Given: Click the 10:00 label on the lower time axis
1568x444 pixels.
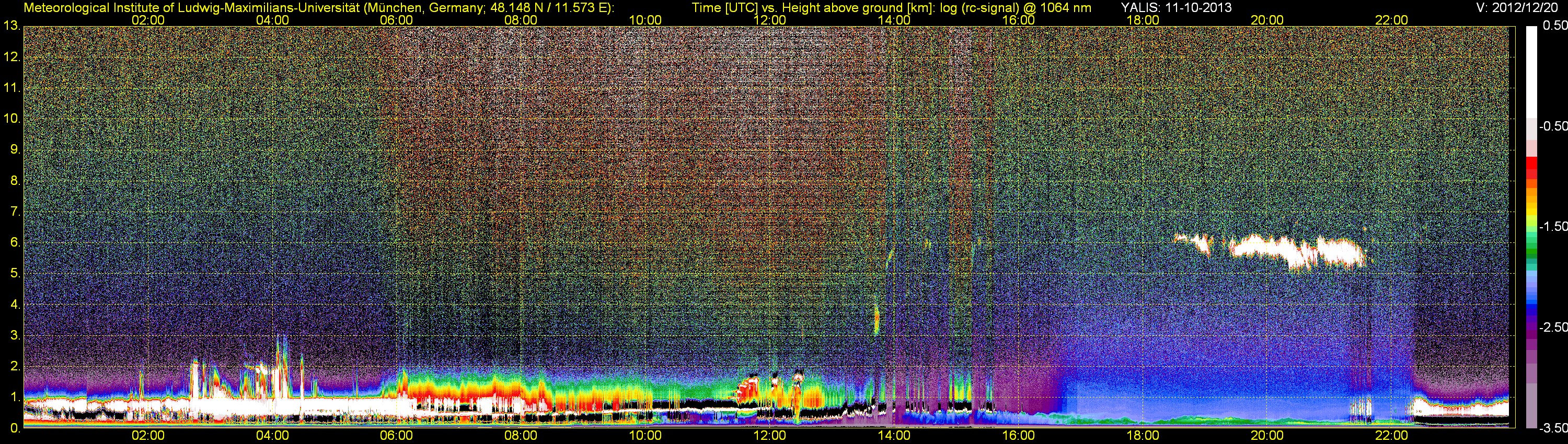Looking at the screenshot, I should [645, 436].
